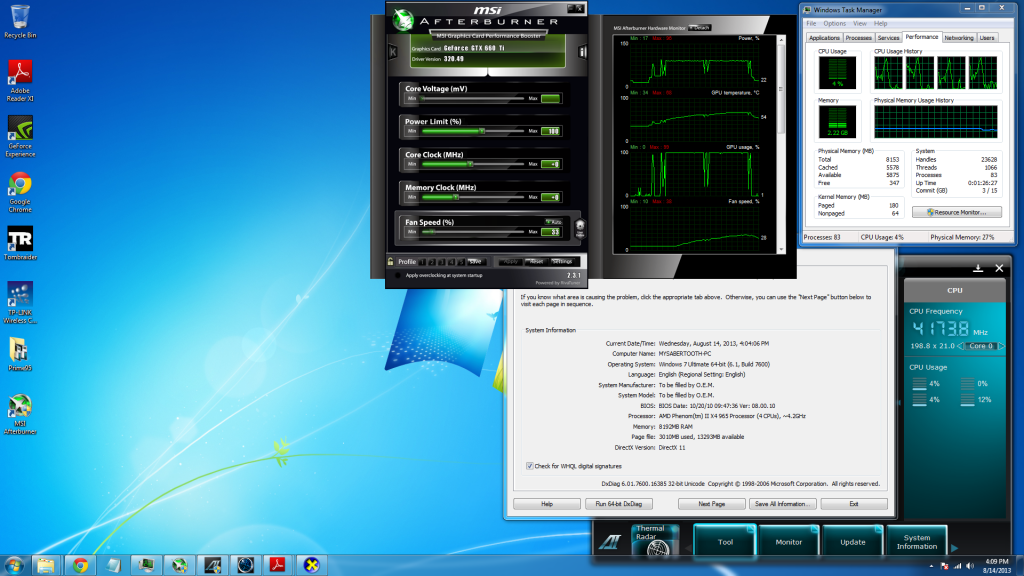This screenshot has height=576, width=1024.
Task: Click Save All Information button
Action: [784, 504]
